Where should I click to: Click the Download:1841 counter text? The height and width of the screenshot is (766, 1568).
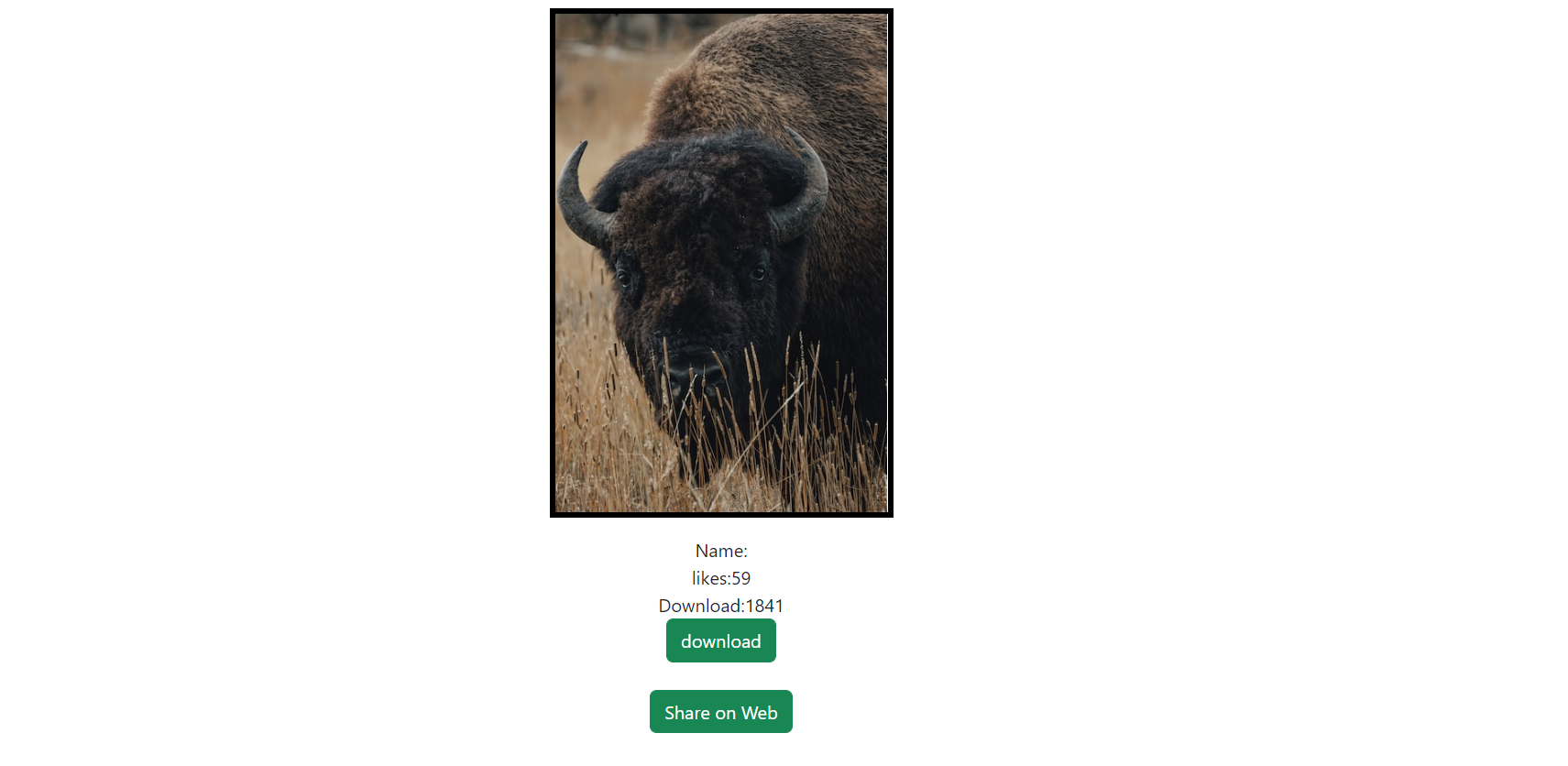point(721,606)
